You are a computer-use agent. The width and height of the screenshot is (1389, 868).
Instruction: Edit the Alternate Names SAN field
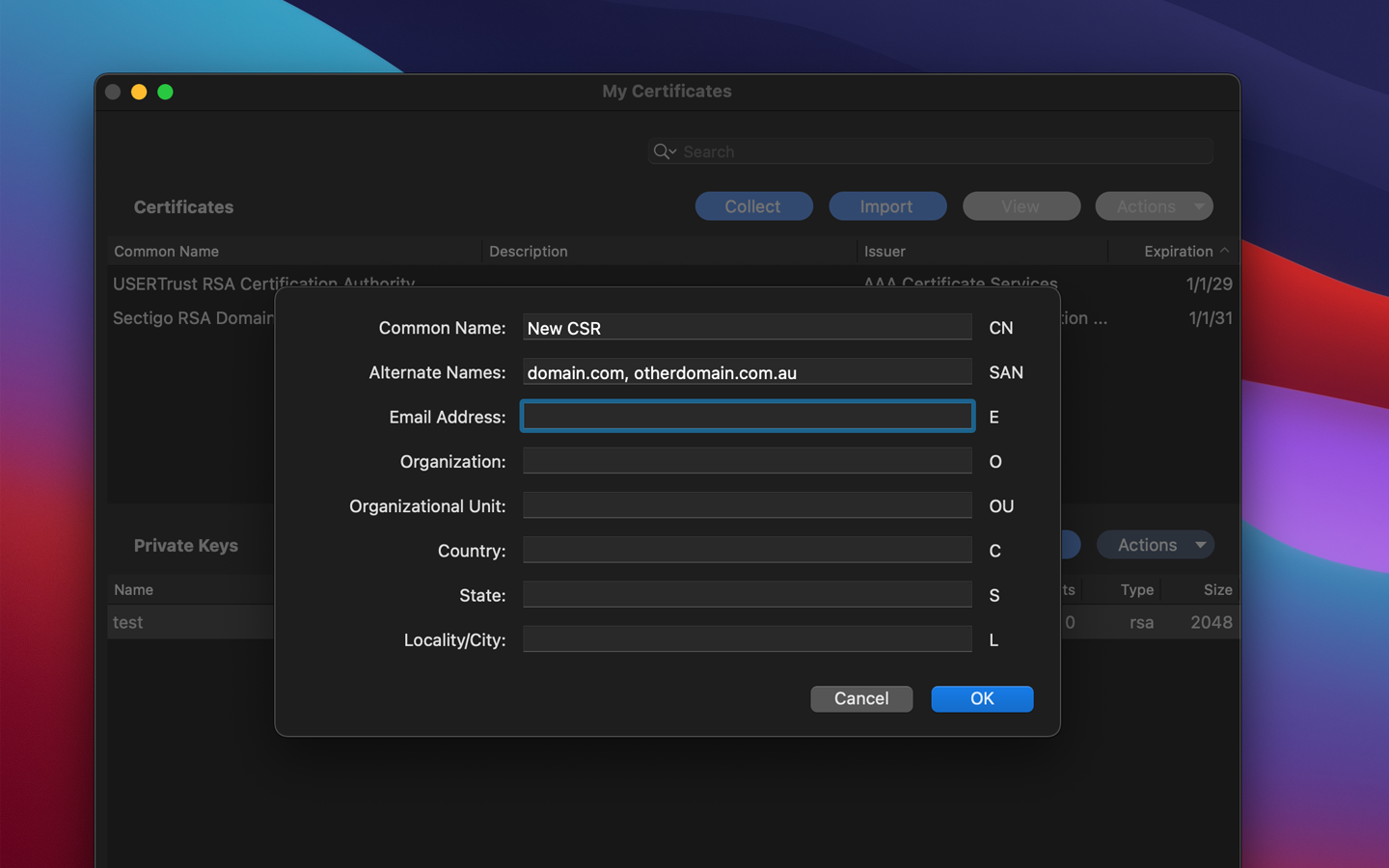click(x=747, y=371)
